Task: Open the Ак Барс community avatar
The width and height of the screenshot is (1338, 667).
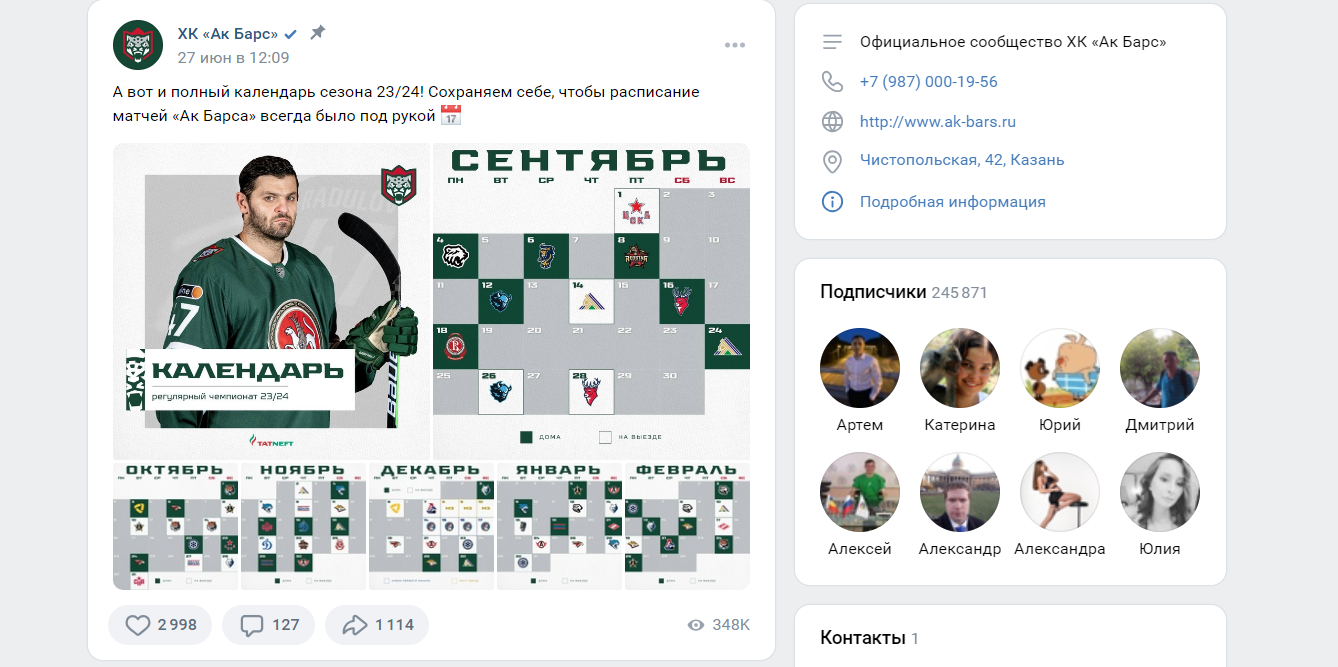Action: pos(138,45)
